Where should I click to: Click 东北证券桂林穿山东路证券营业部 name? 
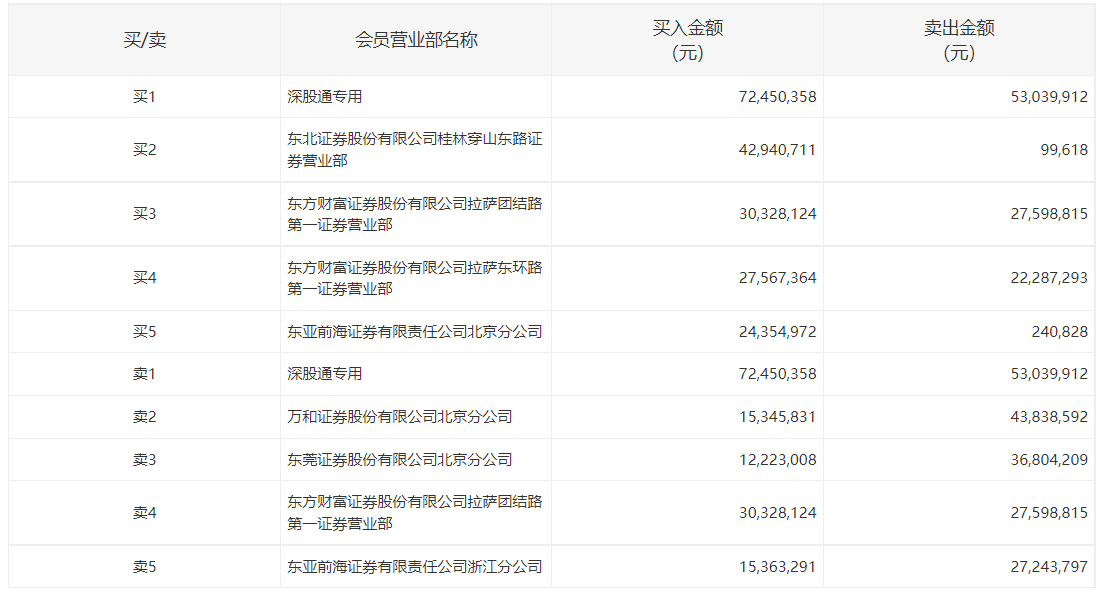coord(415,150)
